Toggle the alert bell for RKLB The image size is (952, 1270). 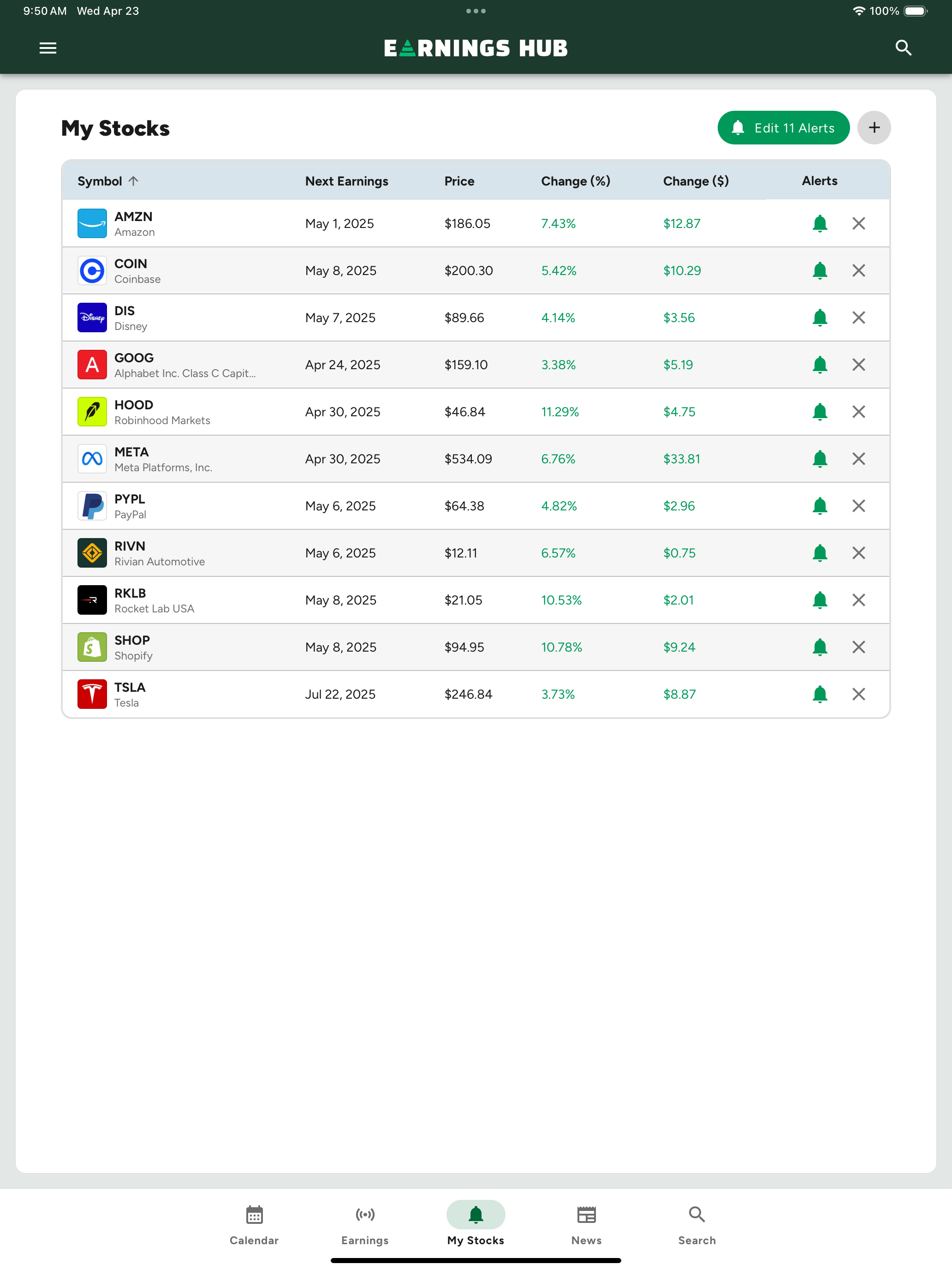[x=820, y=600]
